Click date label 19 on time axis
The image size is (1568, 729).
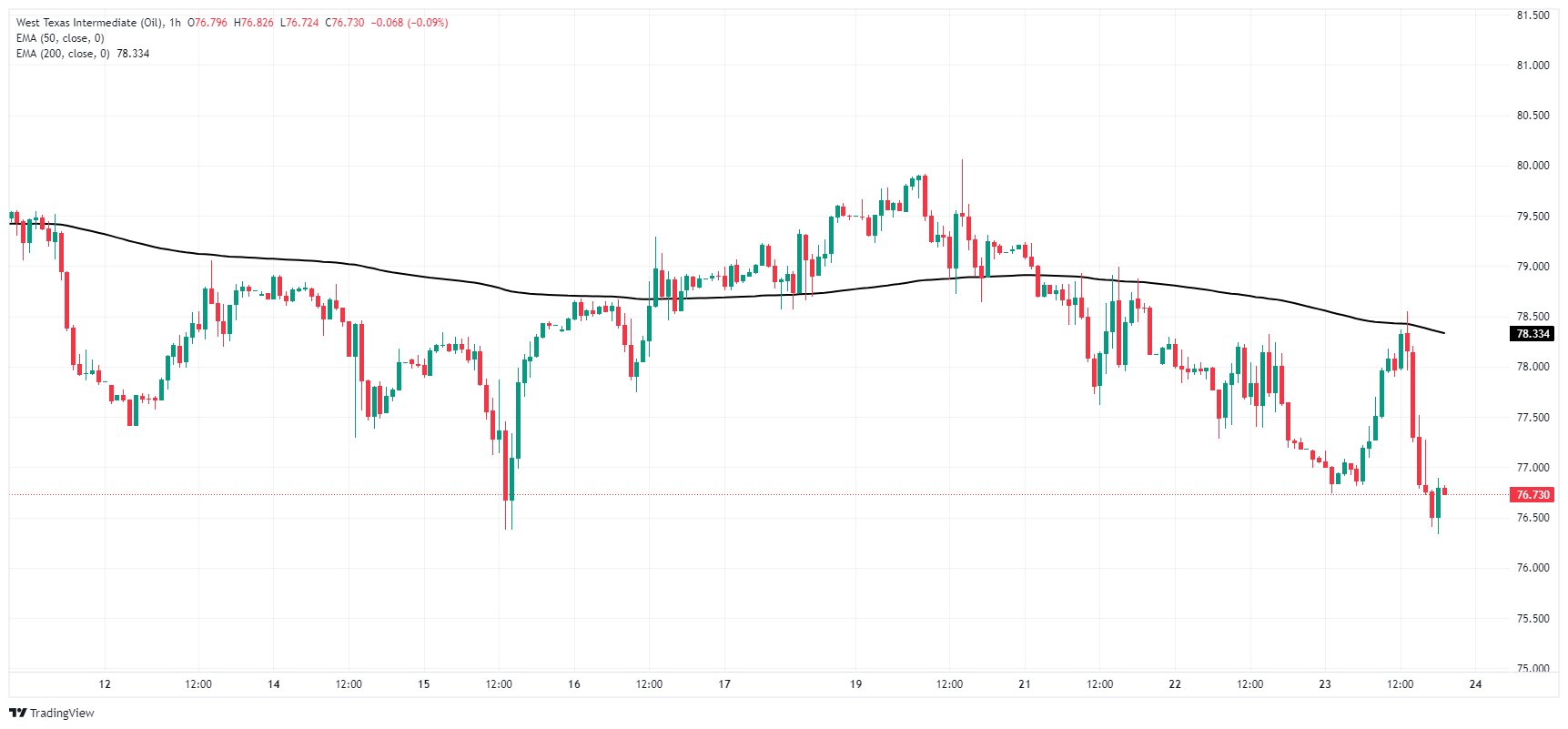click(855, 684)
